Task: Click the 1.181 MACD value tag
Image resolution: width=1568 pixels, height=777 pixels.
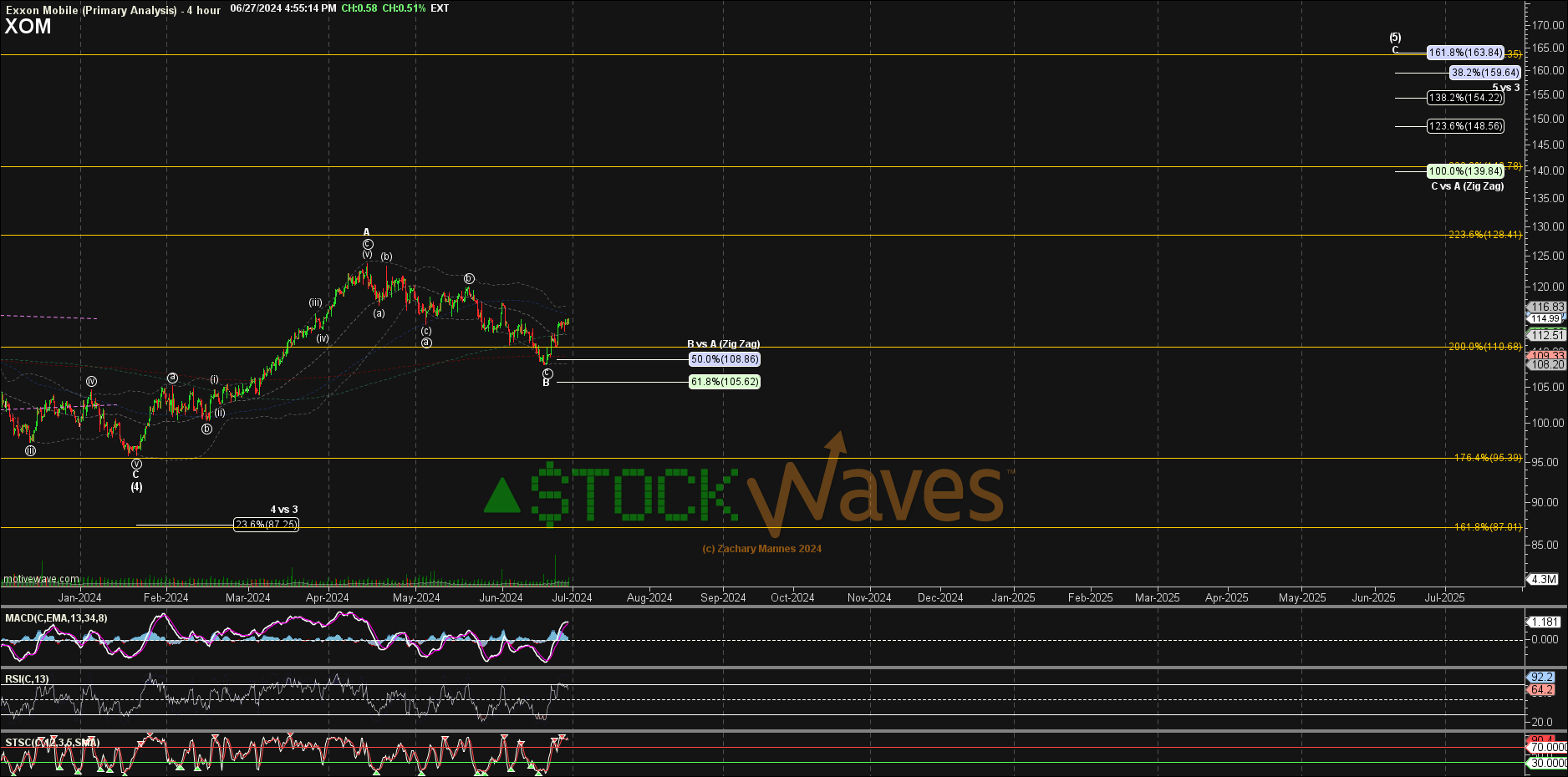Action: tap(1545, 622)
